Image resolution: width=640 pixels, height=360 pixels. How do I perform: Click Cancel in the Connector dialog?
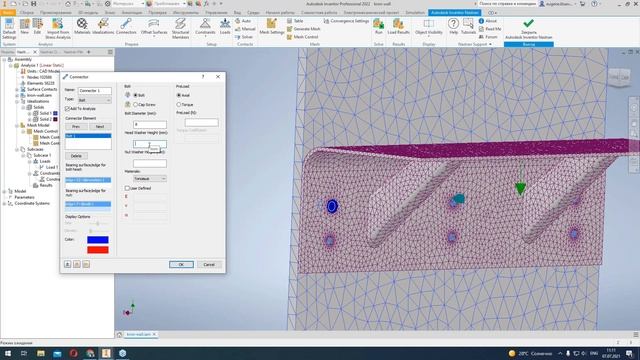[209, 264]
